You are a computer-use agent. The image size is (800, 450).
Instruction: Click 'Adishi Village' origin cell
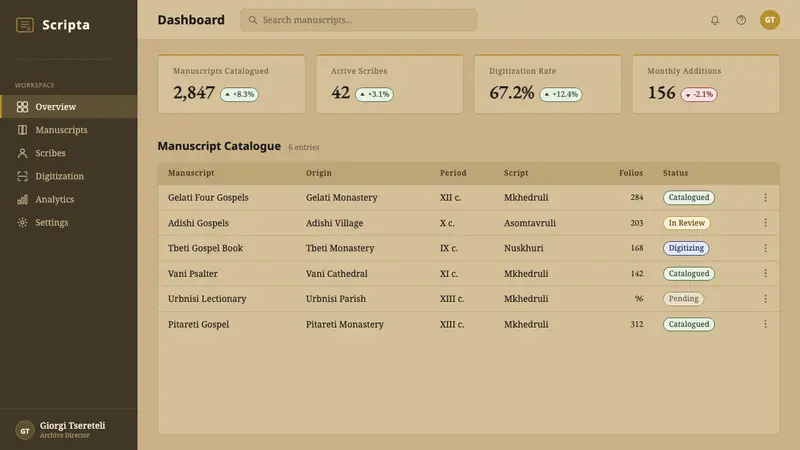(335, 223)
